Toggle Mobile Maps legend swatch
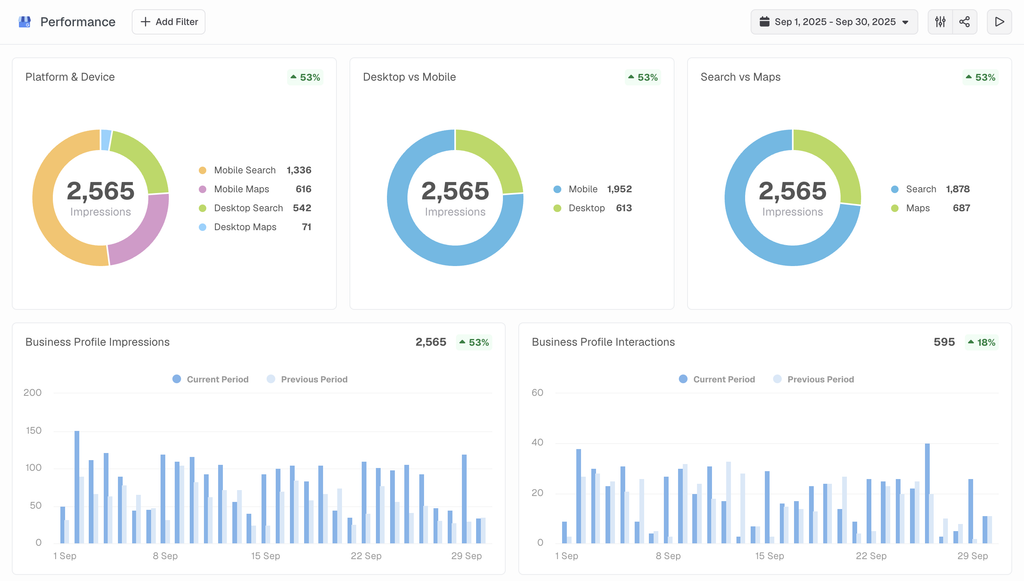1024x581 pixels. click(202, 189)
